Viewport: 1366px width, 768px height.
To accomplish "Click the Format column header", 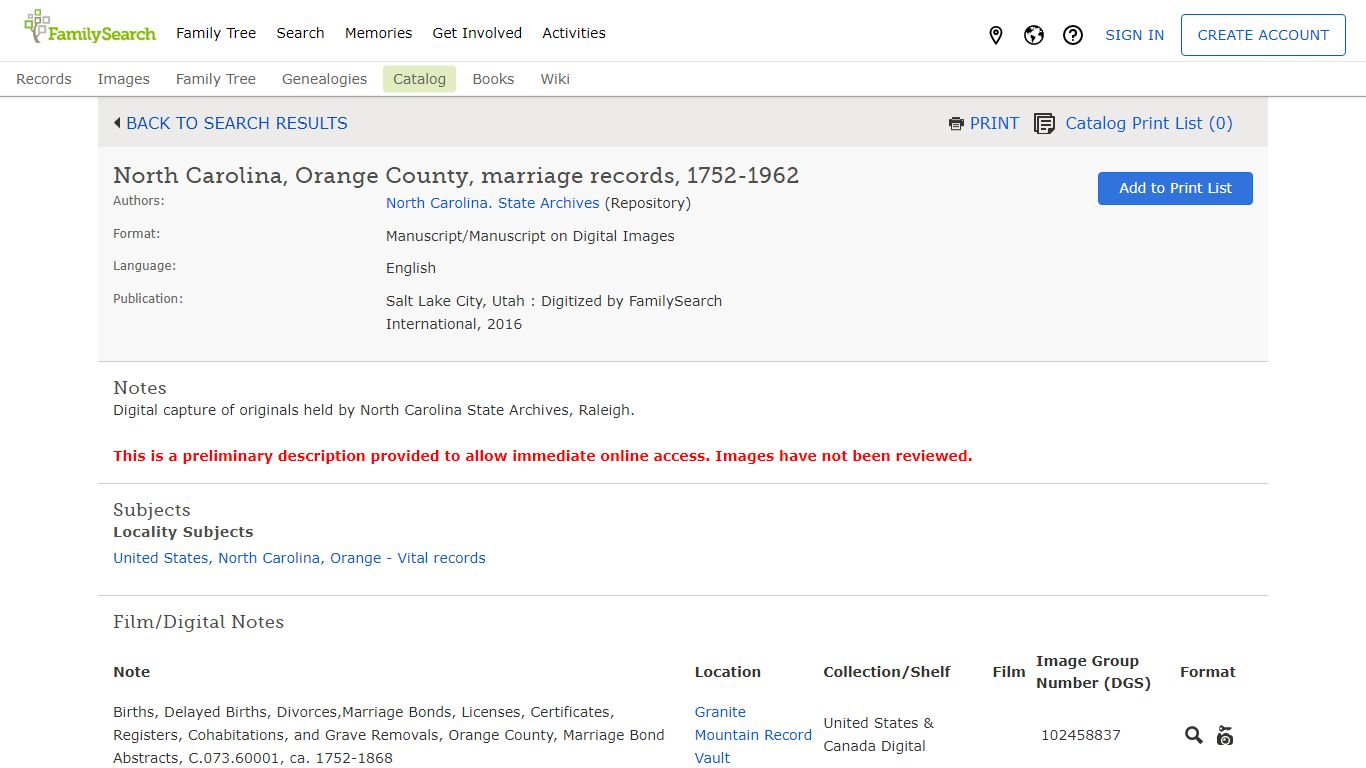I will [1207, 672].
